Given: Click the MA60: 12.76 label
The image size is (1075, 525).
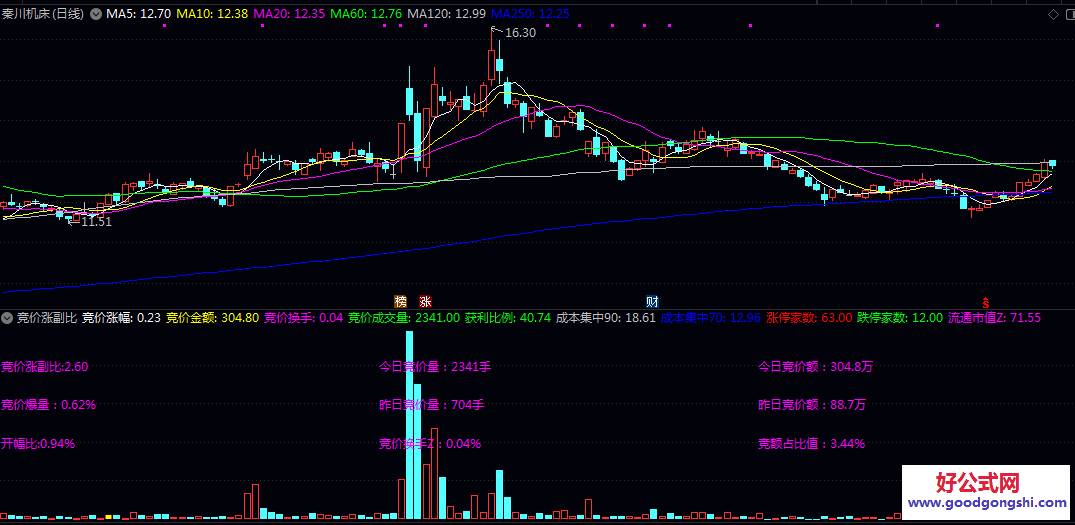Looking at the screenshot, I should 365,13.
